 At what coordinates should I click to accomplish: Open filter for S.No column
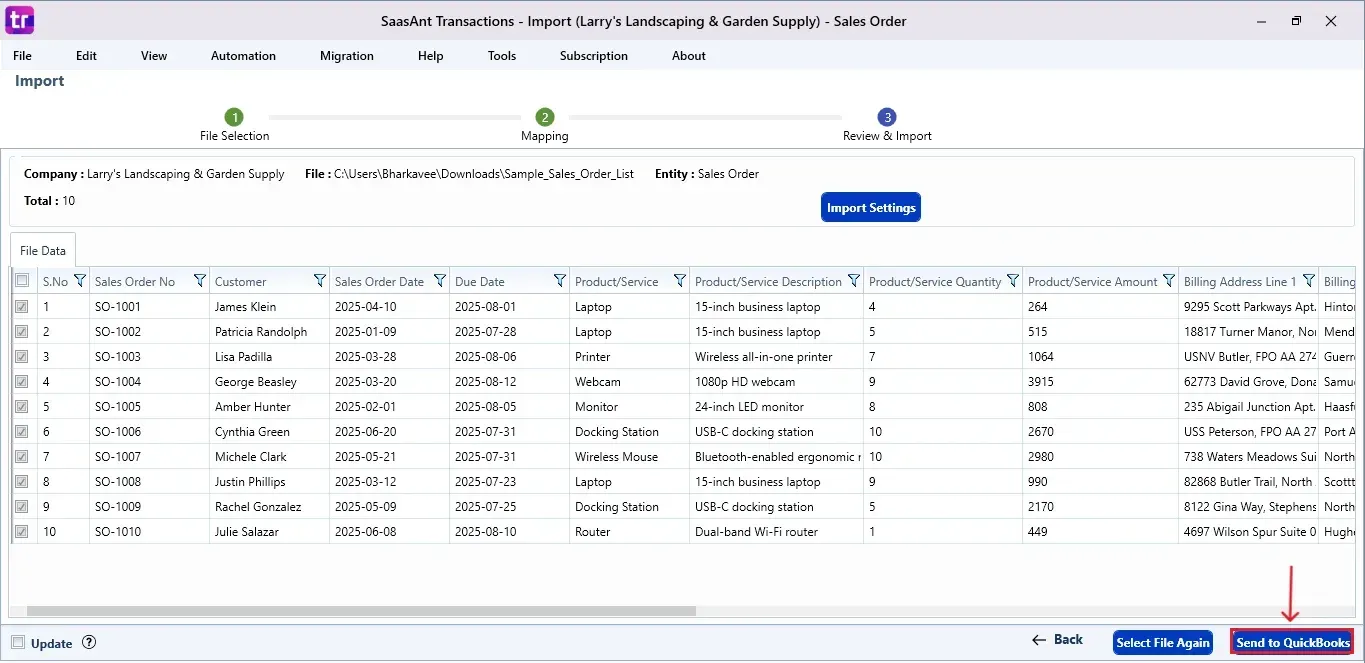tap(81, 281)
